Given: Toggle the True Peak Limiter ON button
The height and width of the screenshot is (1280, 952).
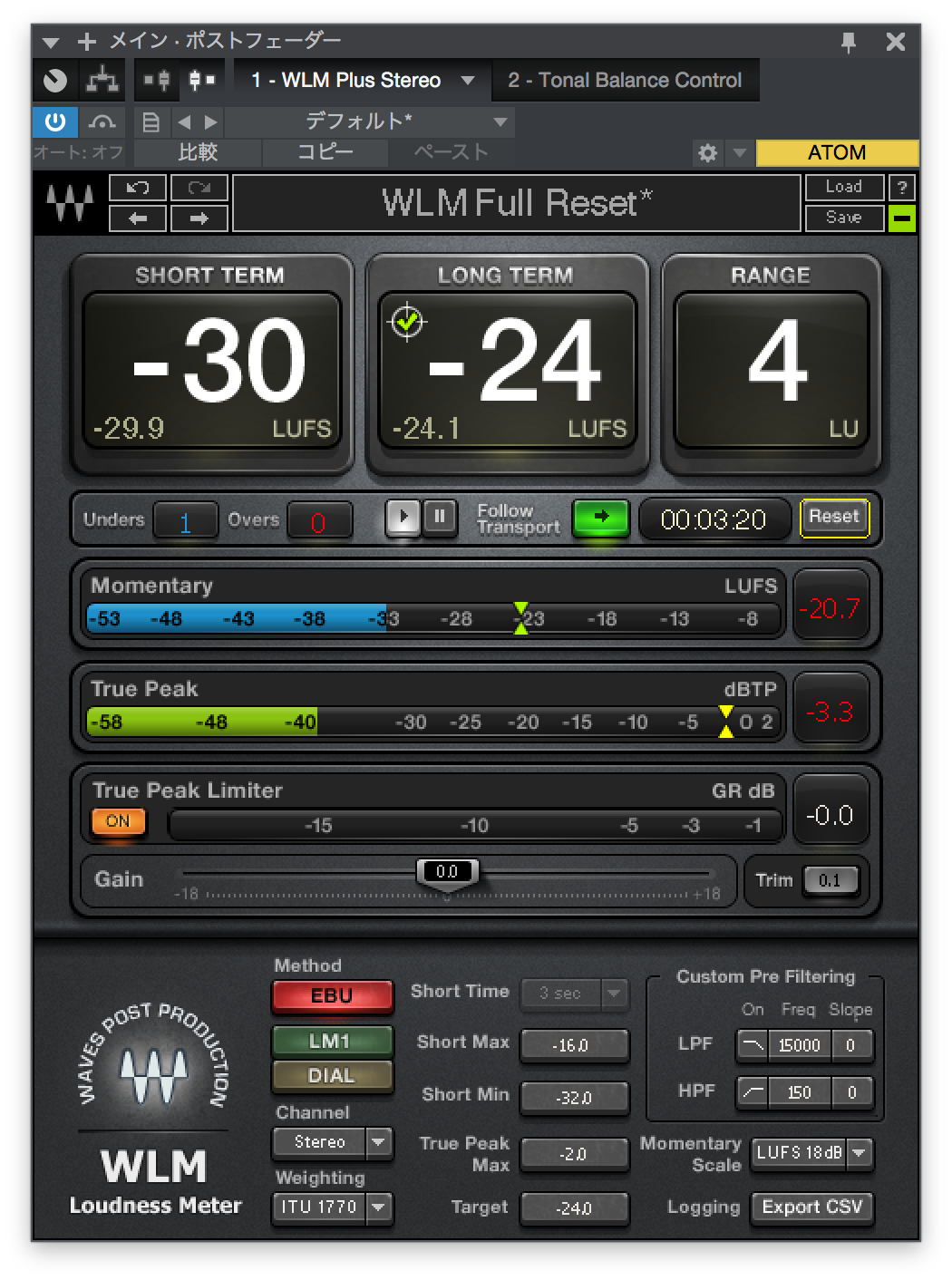Looking at the screenshot, I should point(118,821).
